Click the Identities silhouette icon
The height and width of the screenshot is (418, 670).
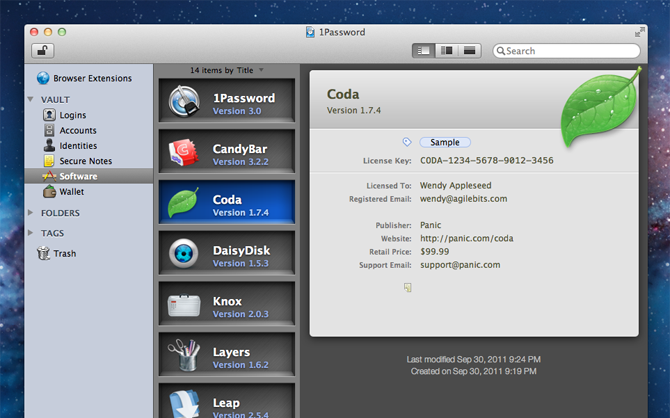click(x=49, y=145)
